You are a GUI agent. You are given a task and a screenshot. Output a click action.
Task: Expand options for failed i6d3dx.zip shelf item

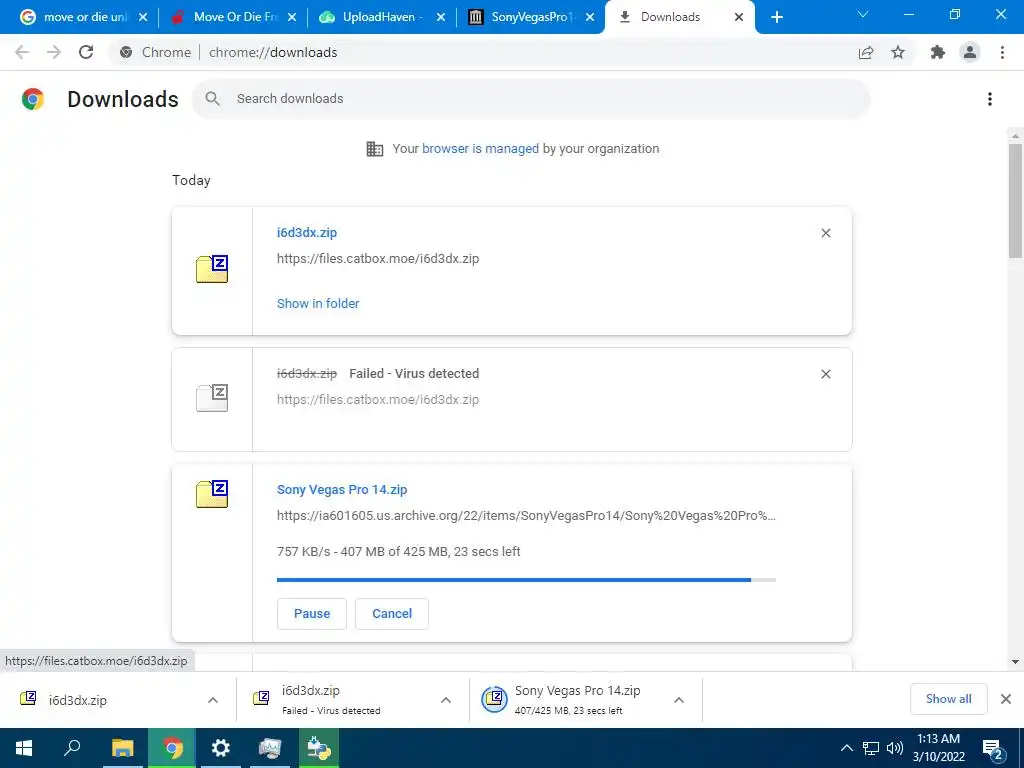click(446, 700)
